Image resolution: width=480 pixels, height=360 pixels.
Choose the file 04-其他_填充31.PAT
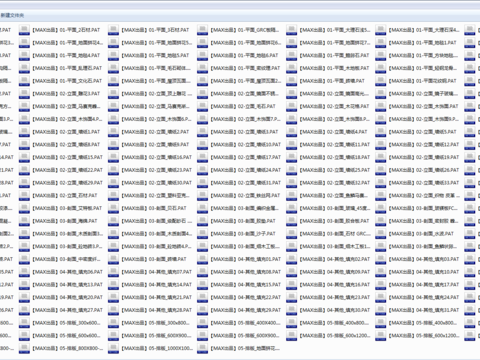pyautogui.click(x=424, y=310)
